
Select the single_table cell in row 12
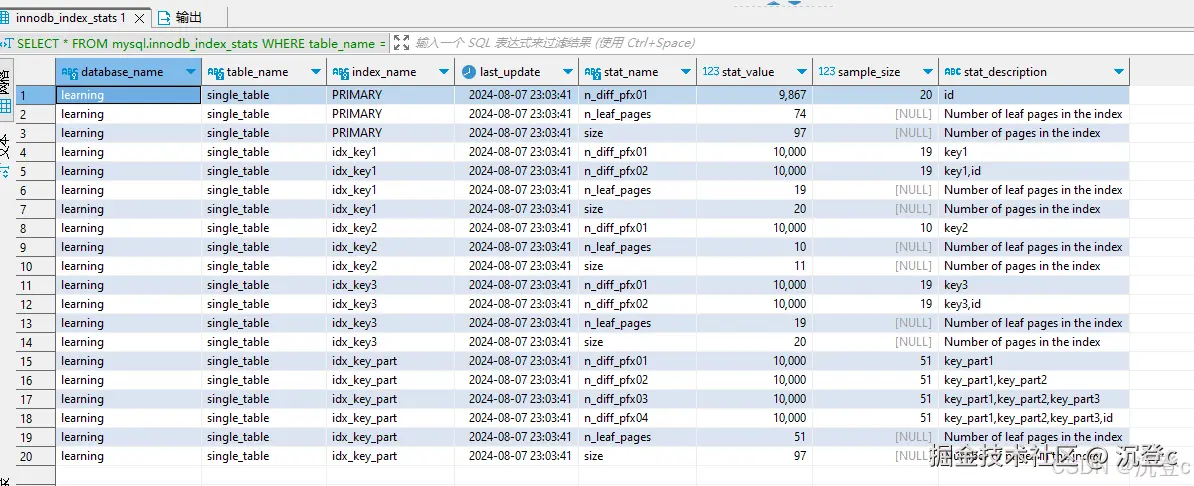click(264, 304)
